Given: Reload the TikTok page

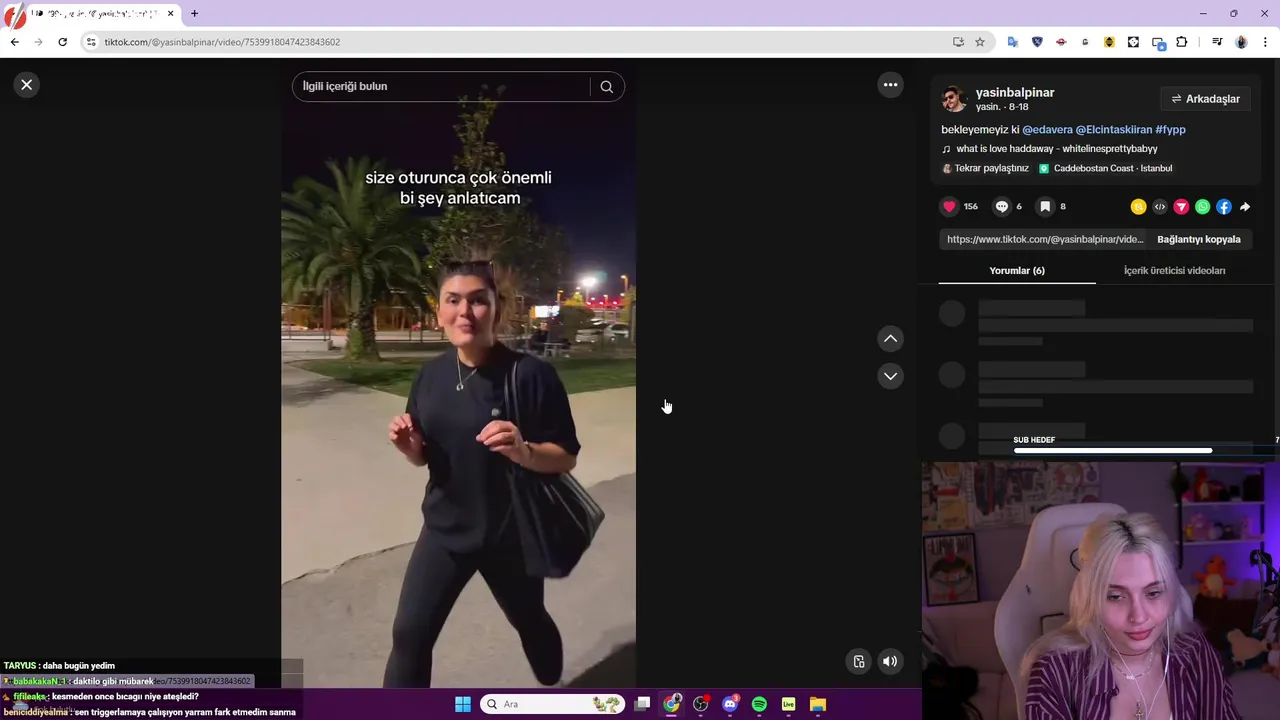Looking at the screenshot, I should [62, 42].
